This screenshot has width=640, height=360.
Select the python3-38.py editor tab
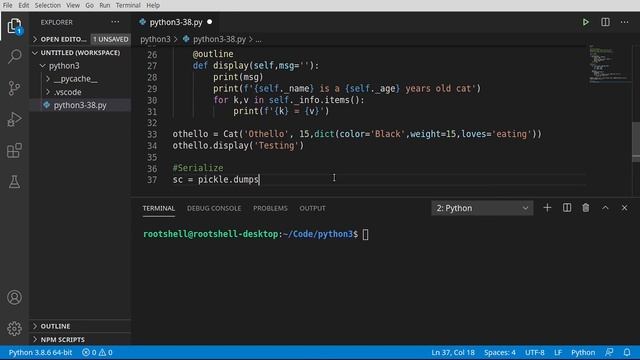point(176,22)
